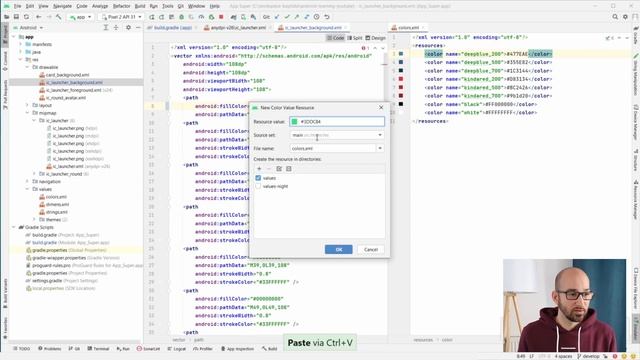Click Cancel in New Color Value dialog

pos(371,249)
